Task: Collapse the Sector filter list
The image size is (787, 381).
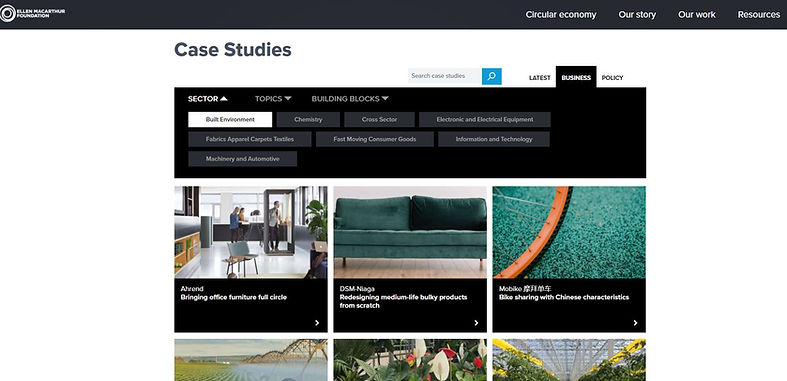Action: [207, 99]
